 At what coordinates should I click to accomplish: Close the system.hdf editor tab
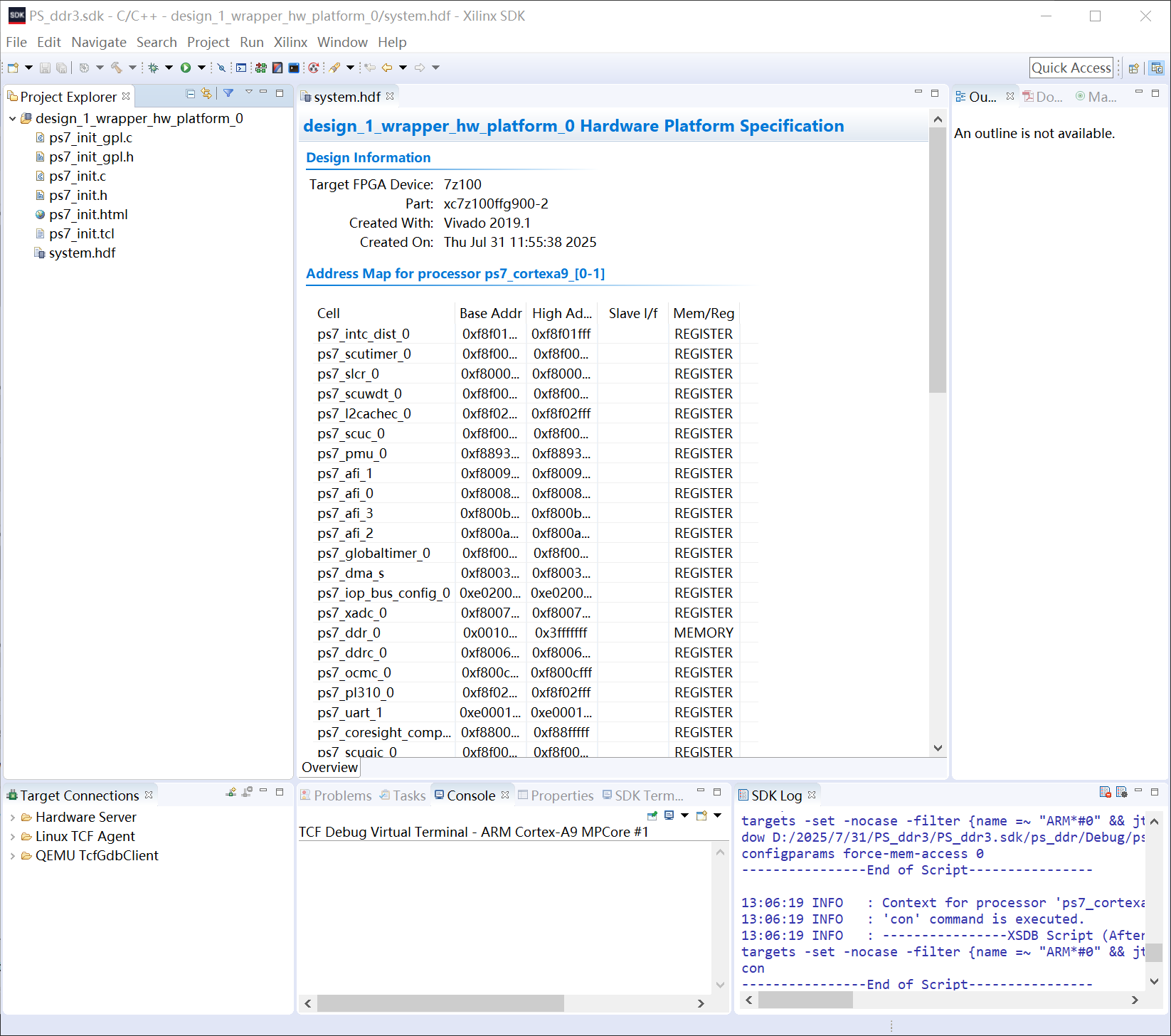click(x=390, y=96)
